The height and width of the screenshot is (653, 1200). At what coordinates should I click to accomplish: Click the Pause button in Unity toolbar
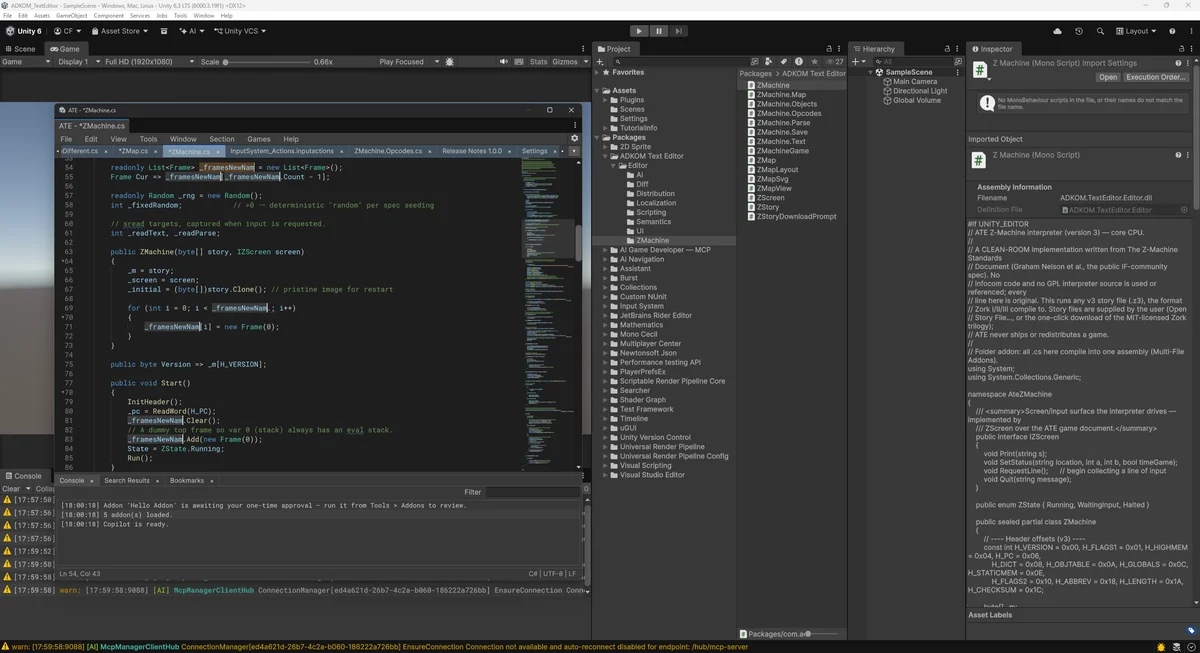click(x=659, y=31)
